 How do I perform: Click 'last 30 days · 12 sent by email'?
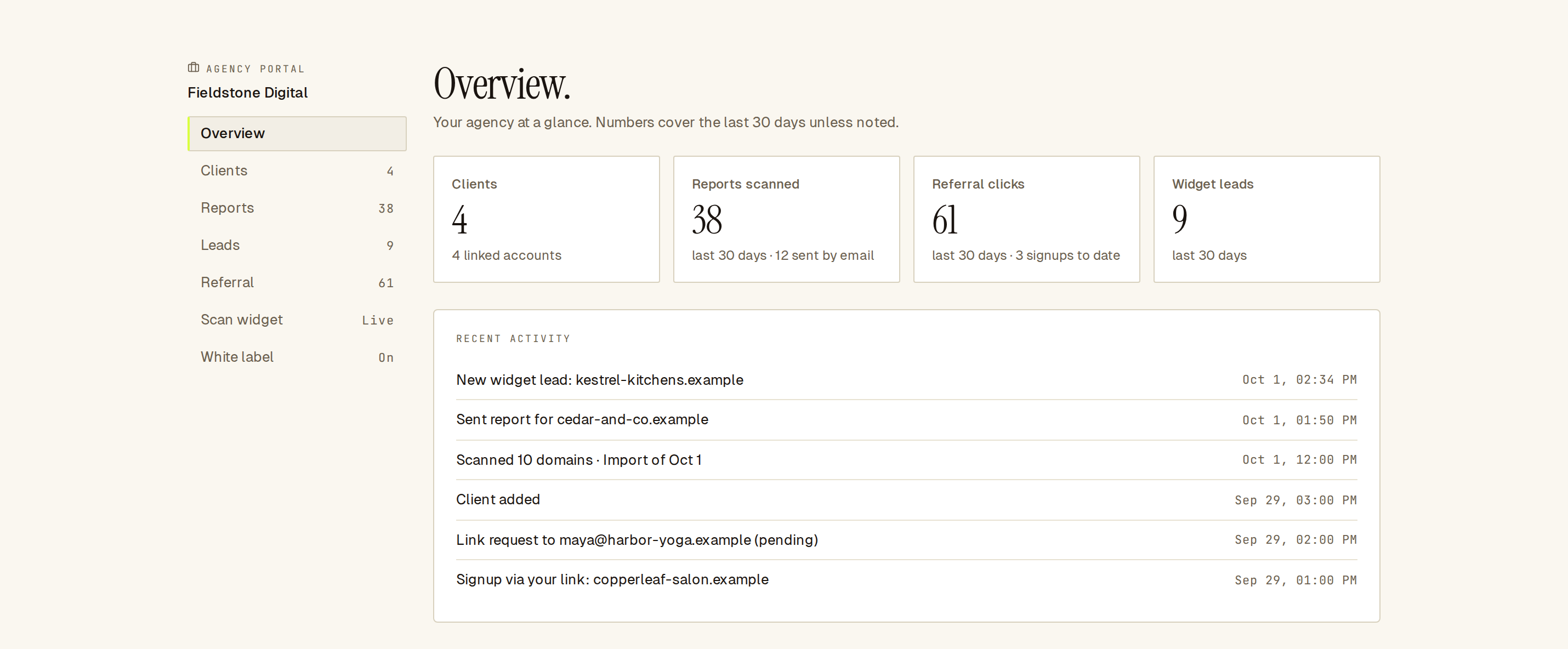pos(783,255)
